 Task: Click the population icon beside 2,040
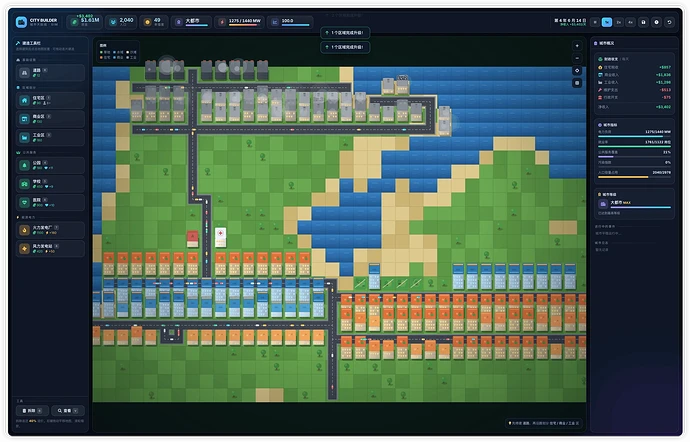(x=113, y=22)
